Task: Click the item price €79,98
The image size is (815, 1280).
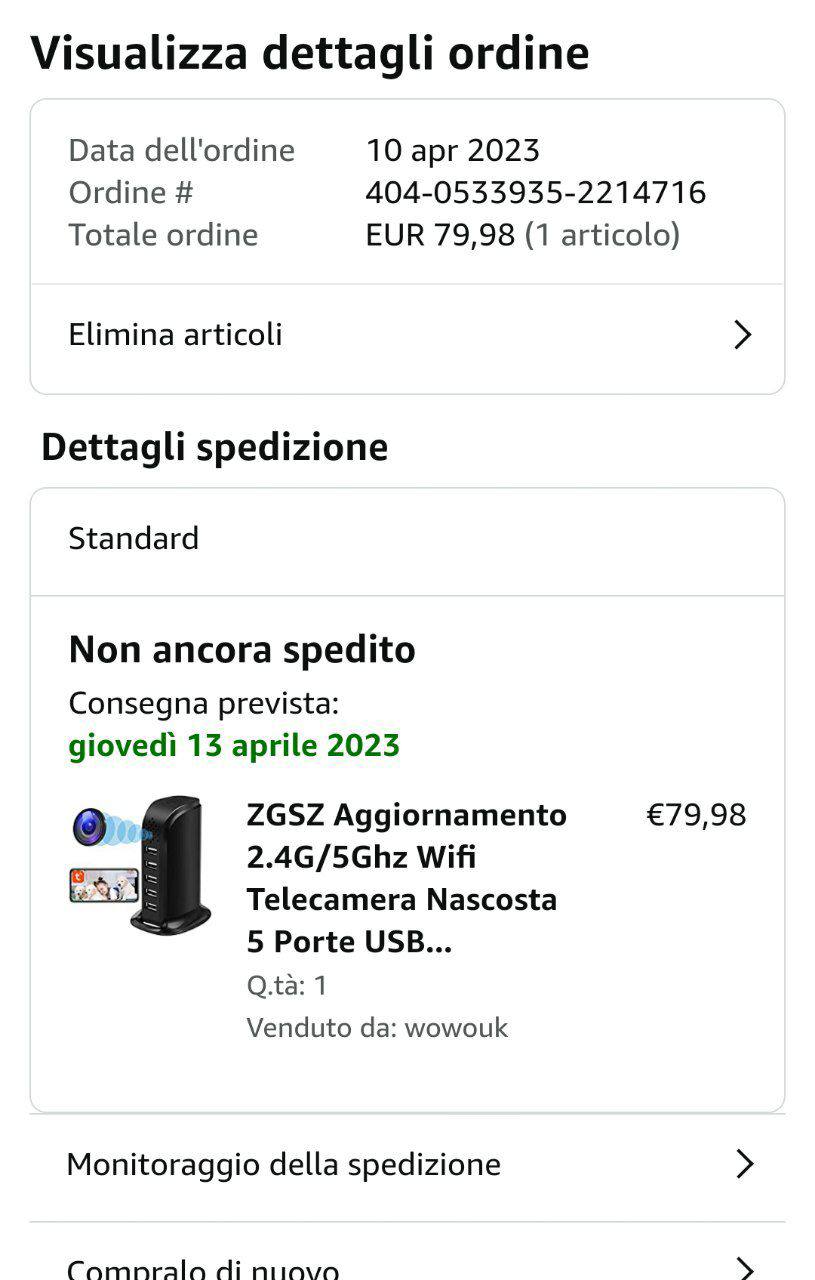Action: [696, 815]
